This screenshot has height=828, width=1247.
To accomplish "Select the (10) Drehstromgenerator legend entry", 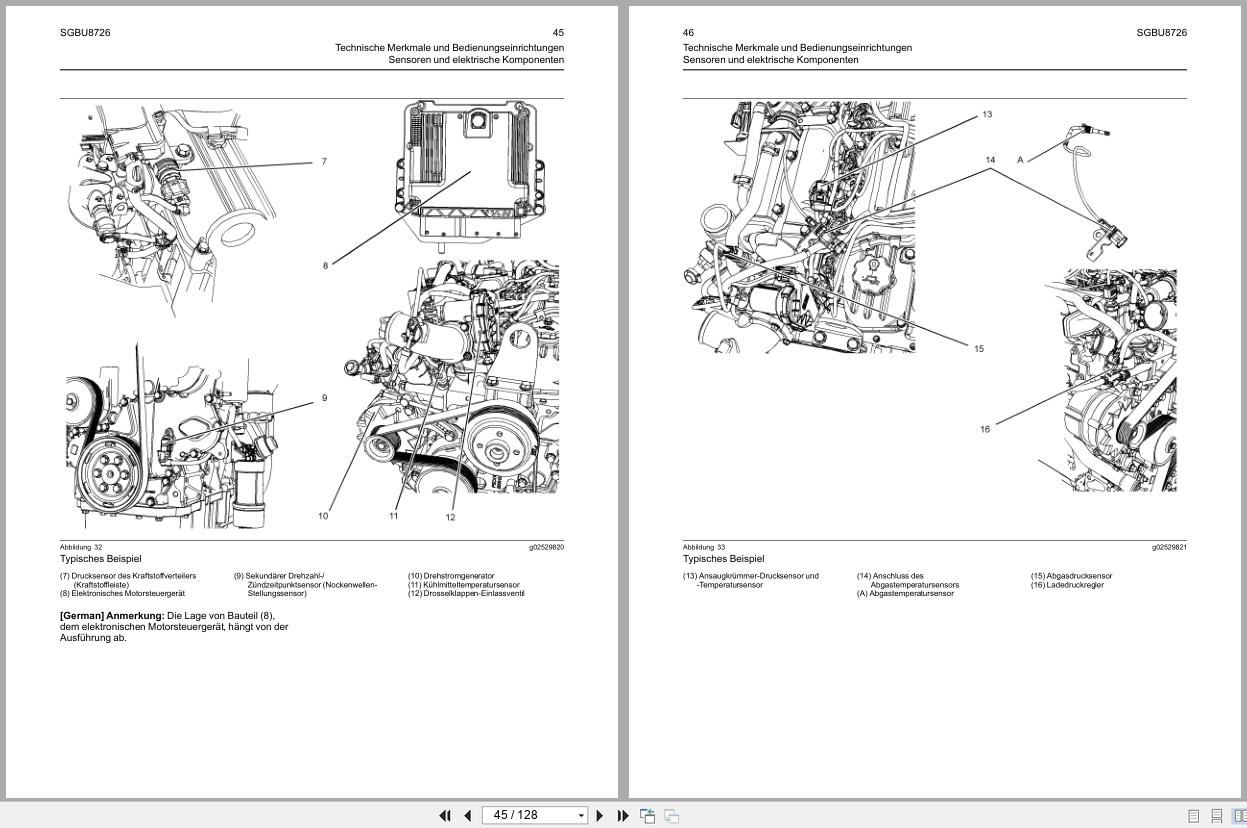I will 451,576.
